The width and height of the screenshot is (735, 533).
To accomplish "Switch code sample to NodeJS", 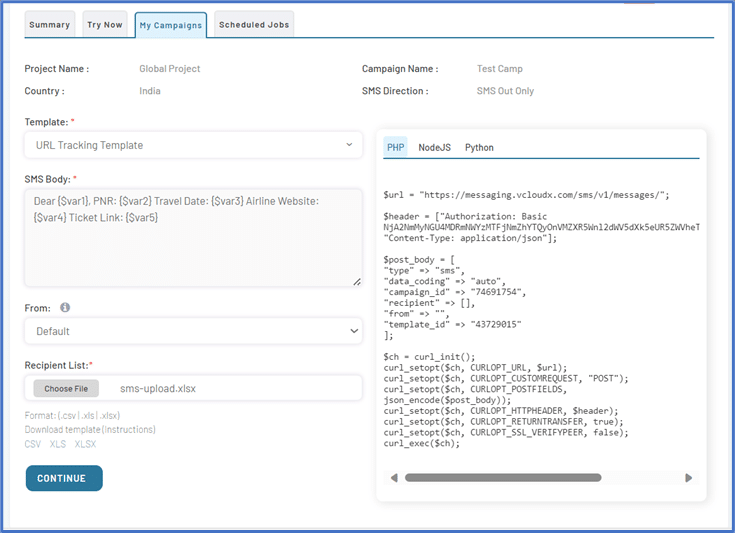I will pos(435,147).
